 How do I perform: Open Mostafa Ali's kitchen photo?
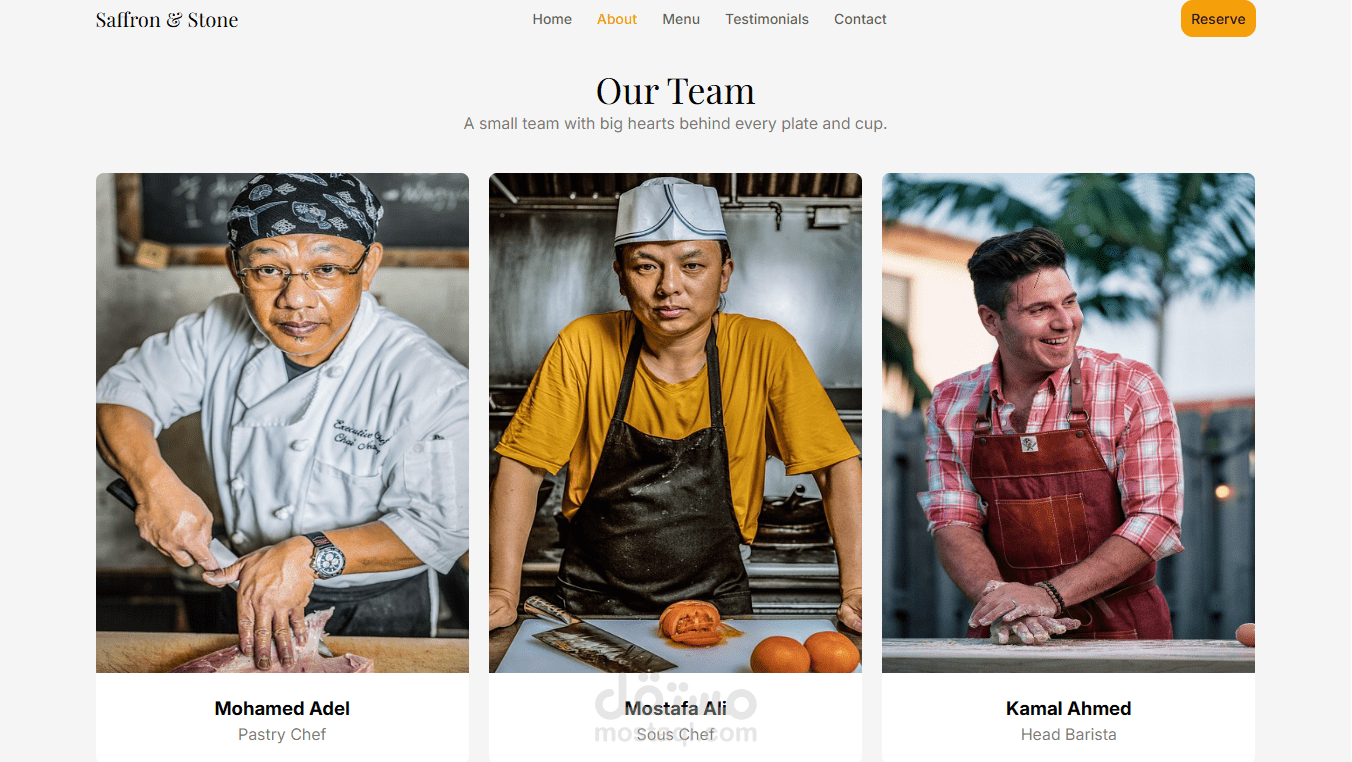[x=675, y=423]
